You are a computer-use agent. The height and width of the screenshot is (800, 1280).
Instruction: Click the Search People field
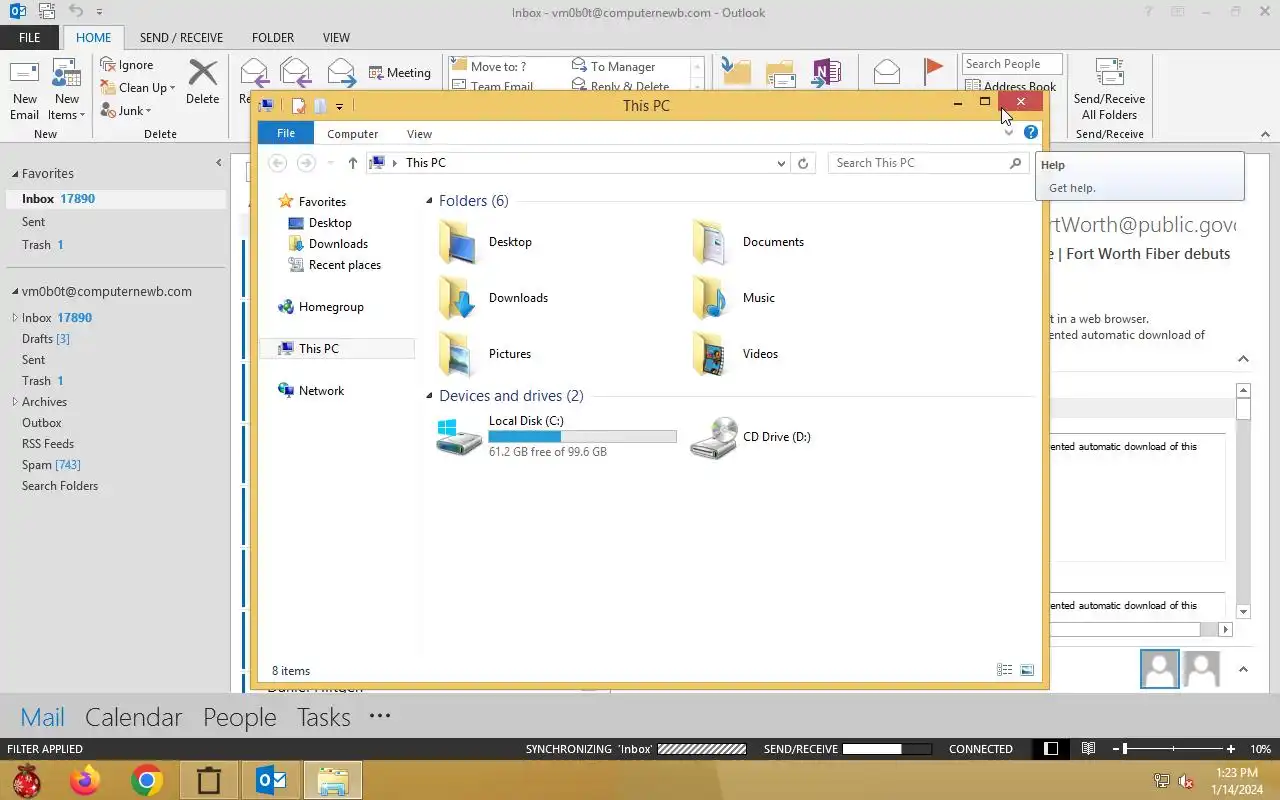coord(1011,64)
